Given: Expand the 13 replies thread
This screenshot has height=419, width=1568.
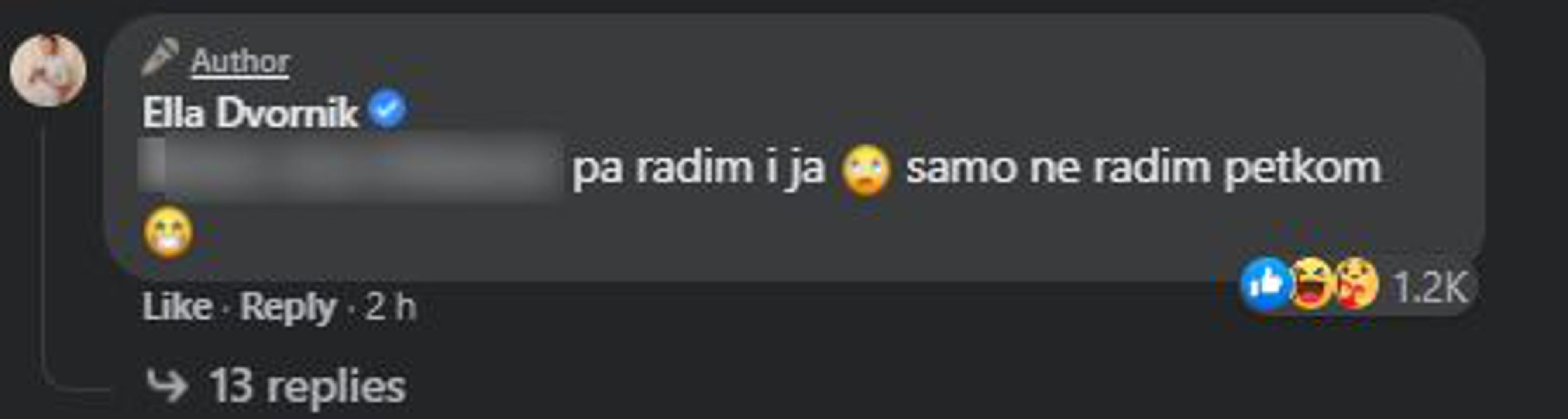Looking at the screenshot, I should 307,386.
